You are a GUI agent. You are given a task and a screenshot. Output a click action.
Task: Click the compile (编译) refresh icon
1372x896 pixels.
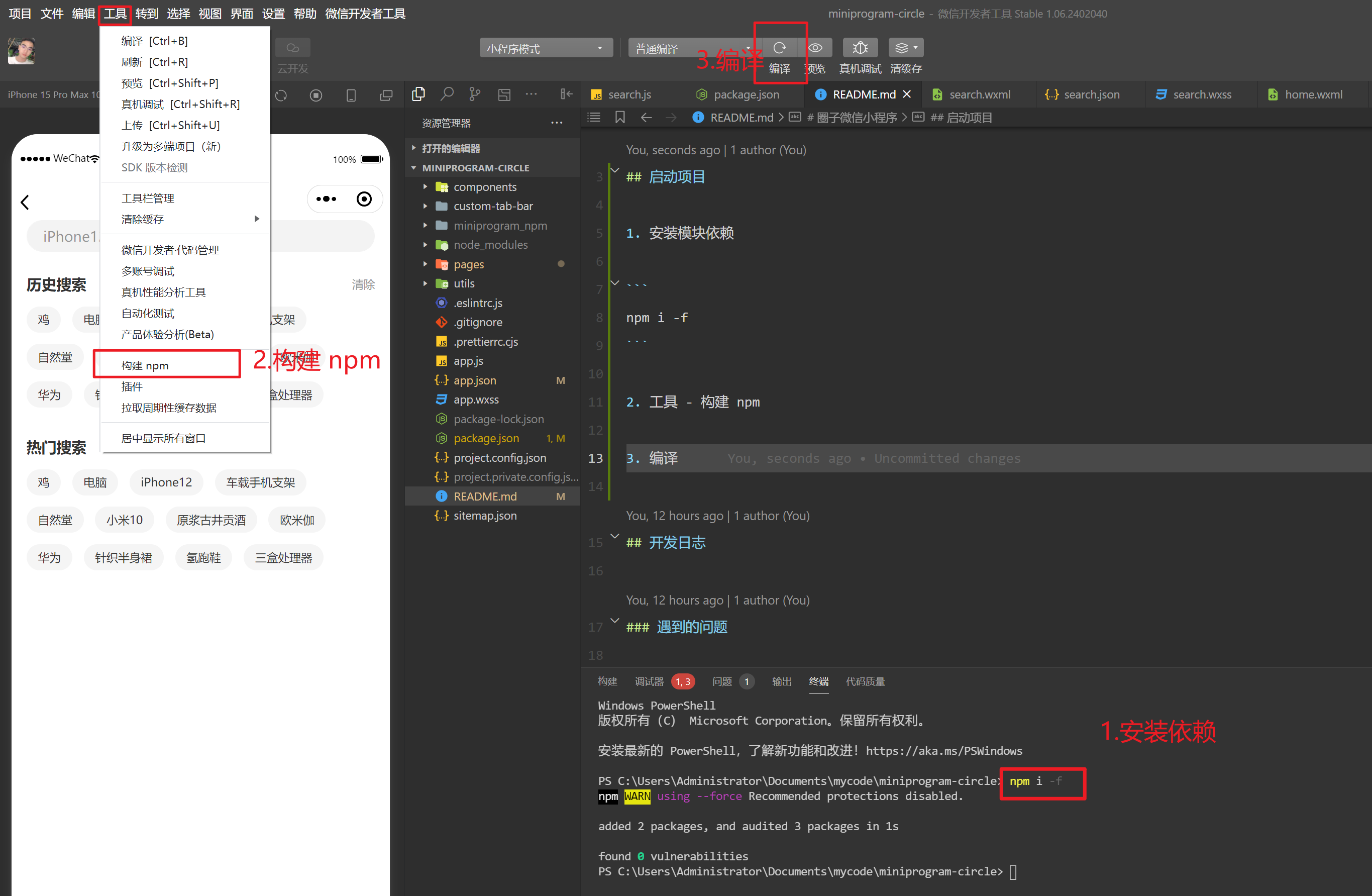pyautogui.click(x=779, y=48)
